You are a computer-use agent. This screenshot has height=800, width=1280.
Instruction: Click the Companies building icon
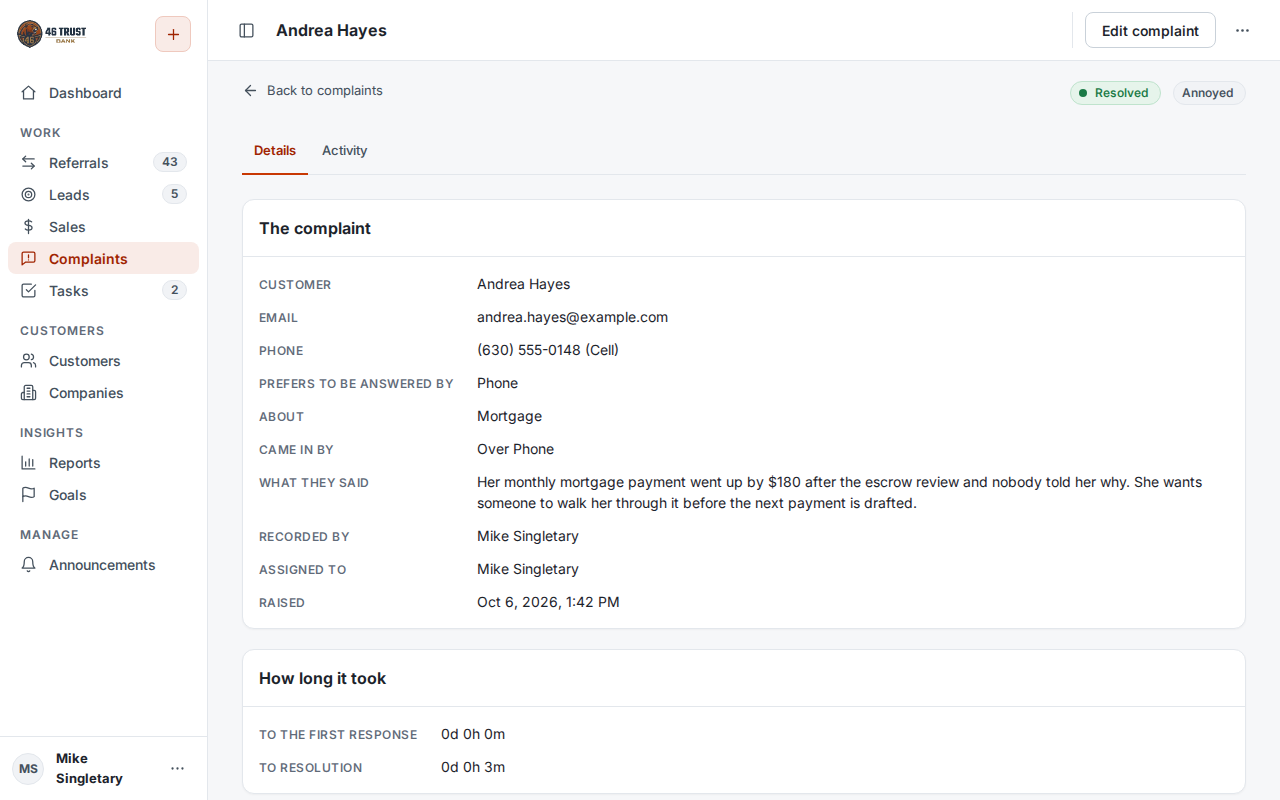(29, 393)
